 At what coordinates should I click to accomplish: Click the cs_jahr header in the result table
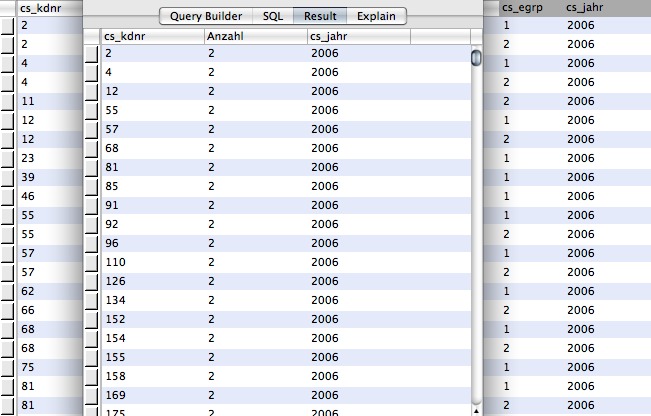(x=358, y=36)
